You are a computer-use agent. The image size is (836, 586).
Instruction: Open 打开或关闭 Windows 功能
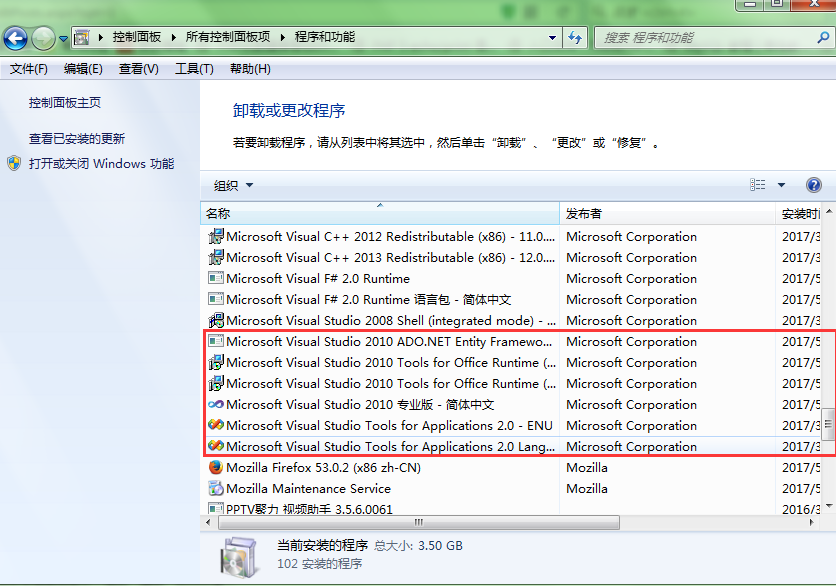click(x=101, y=164)
